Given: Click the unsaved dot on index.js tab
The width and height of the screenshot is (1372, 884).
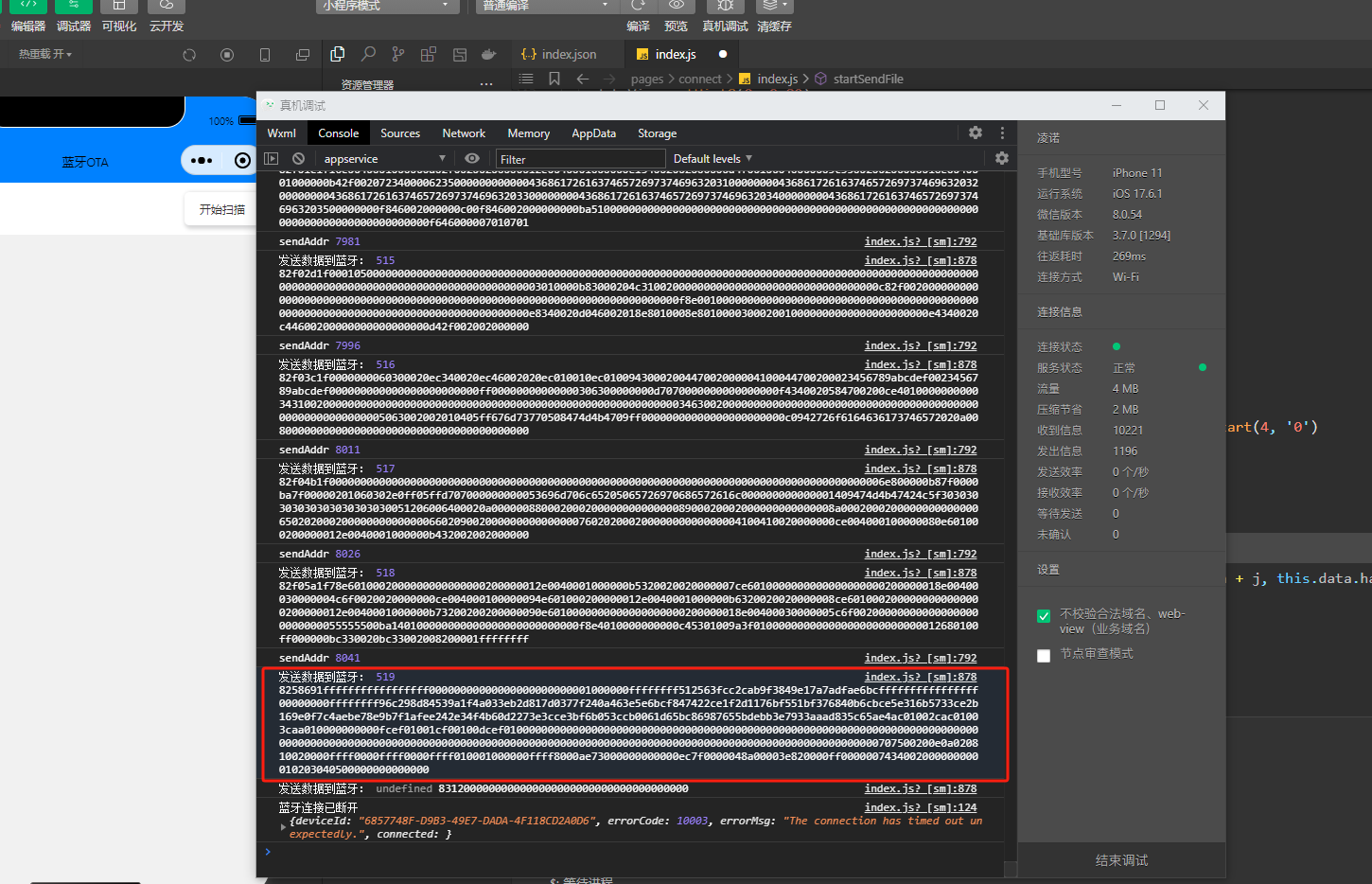Looking at the screenshot, I should 723,54.
